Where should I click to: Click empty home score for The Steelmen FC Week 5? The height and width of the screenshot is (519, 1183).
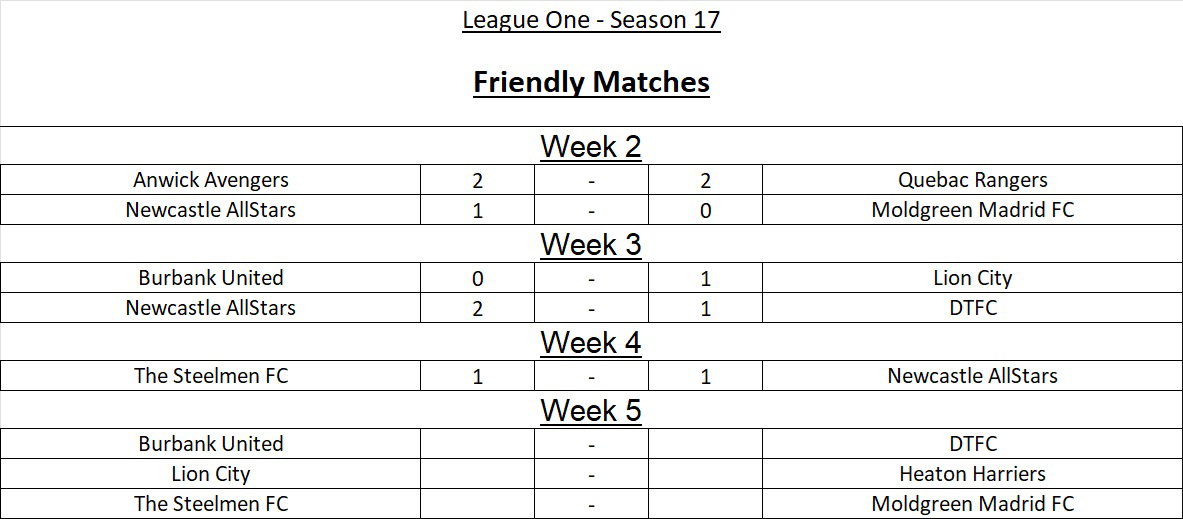477,503
